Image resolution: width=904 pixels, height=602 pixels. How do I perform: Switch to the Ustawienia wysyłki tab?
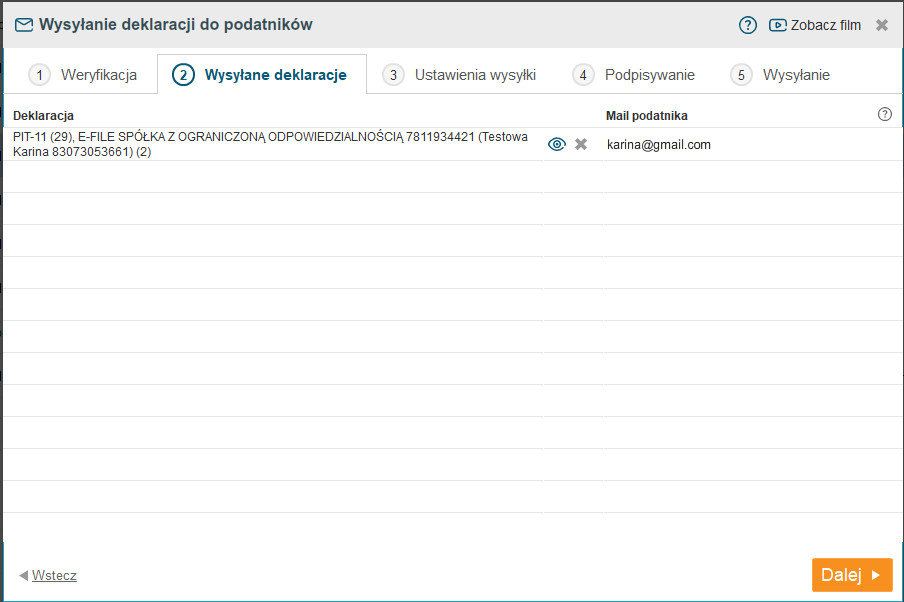(x=461, y=75)
